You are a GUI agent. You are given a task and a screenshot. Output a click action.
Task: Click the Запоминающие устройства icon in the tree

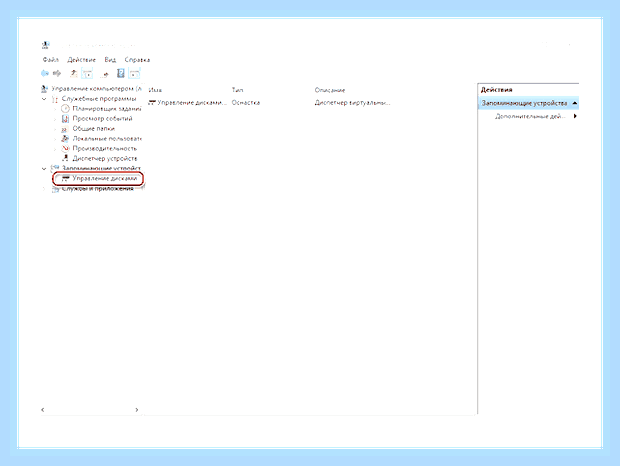tap(55, 168)
